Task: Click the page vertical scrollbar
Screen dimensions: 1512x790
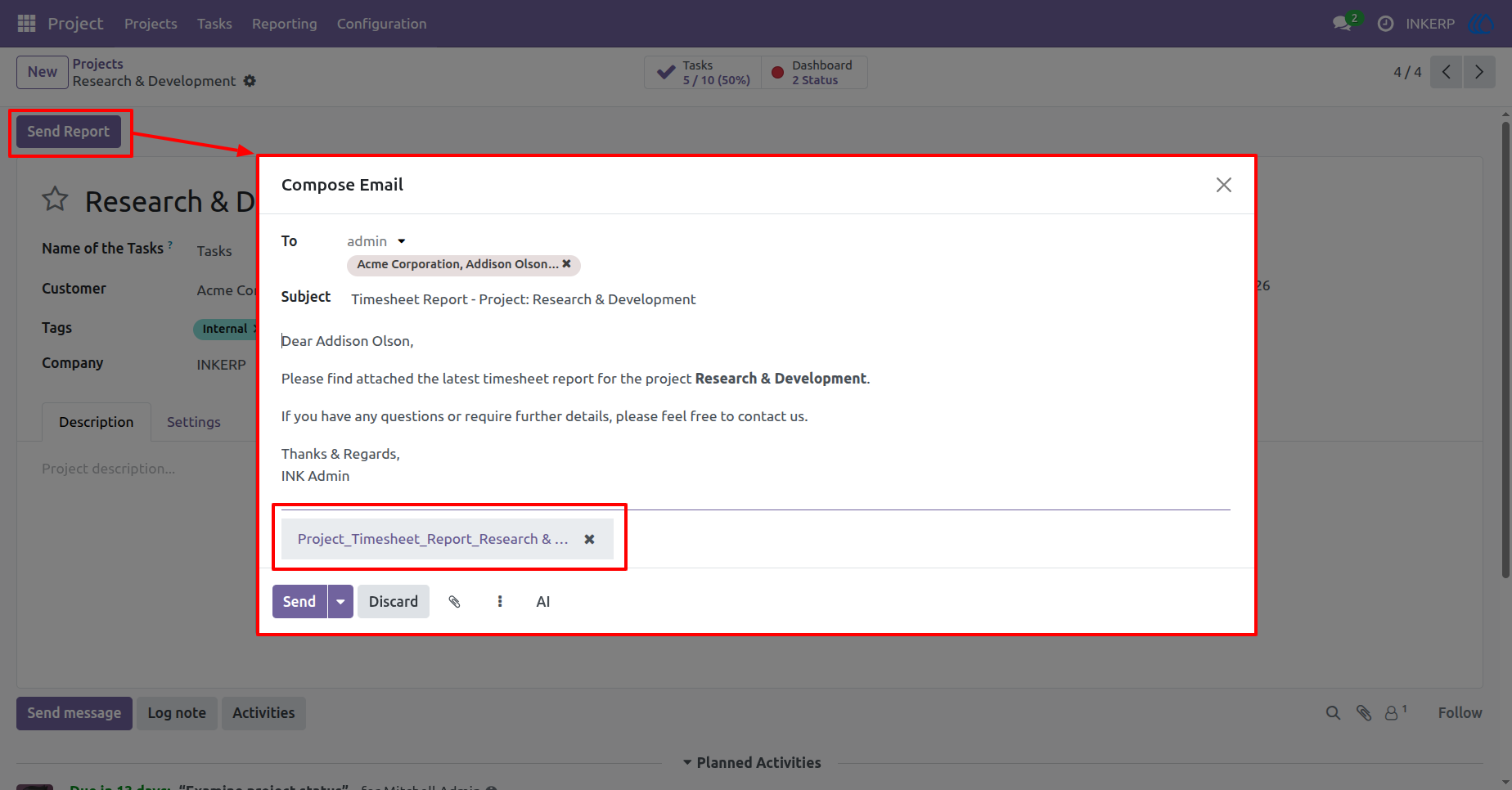Action: click(1505, 352)
